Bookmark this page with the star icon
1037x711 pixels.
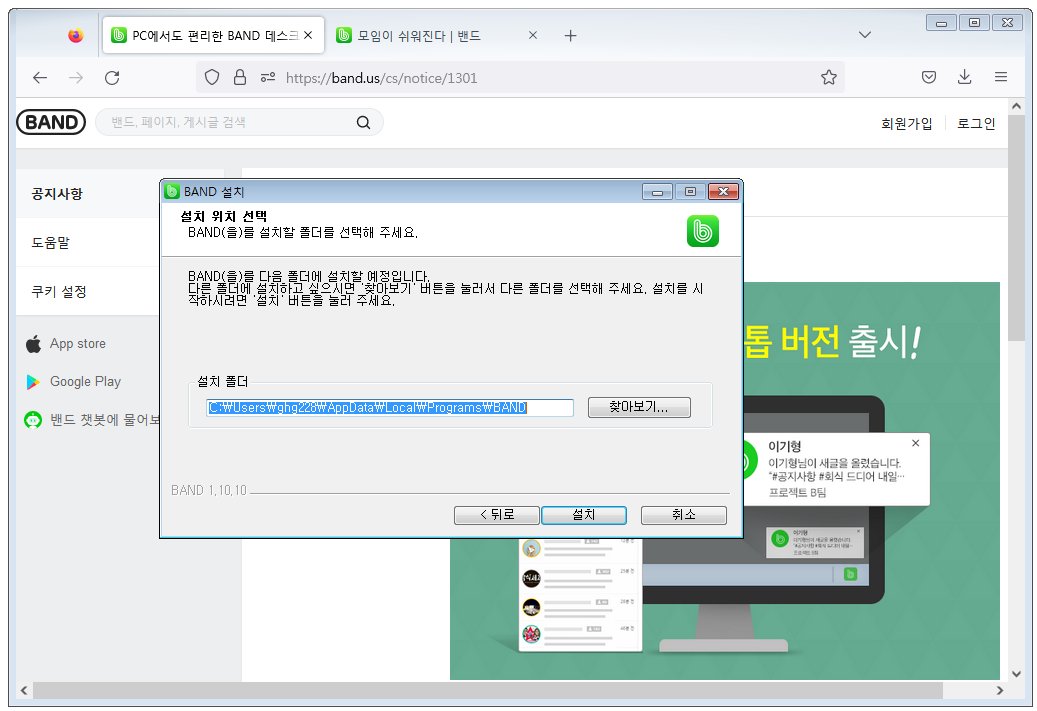click(x=829, y=77)
